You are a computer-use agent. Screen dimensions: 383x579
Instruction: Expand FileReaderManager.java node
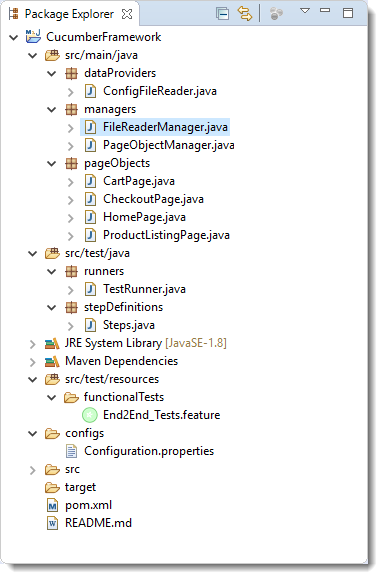[x=71, y=128]
